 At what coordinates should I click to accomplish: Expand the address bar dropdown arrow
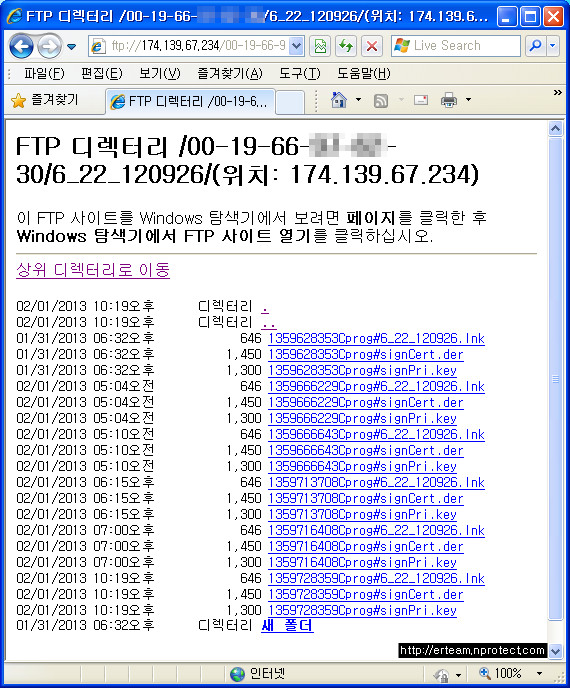[296, 46]
